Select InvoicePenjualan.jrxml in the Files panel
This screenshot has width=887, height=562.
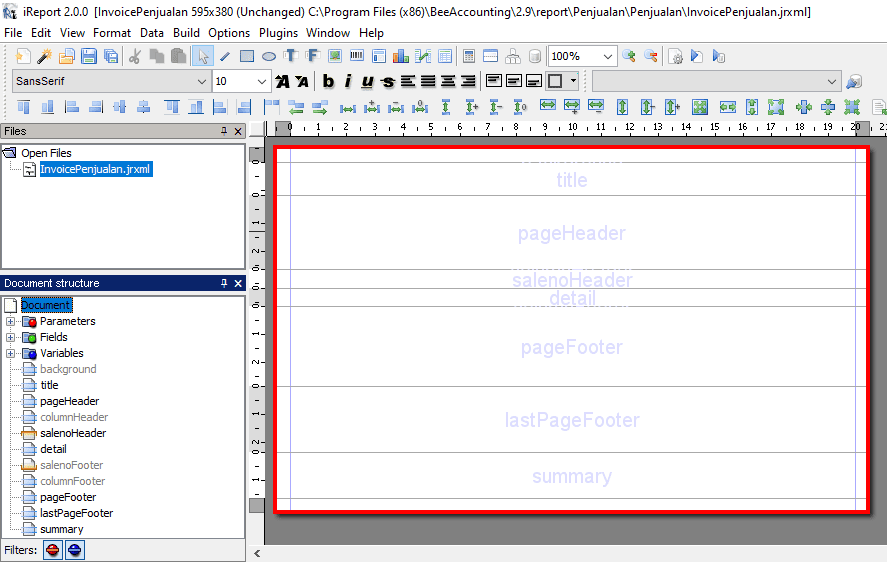(95, 169)
